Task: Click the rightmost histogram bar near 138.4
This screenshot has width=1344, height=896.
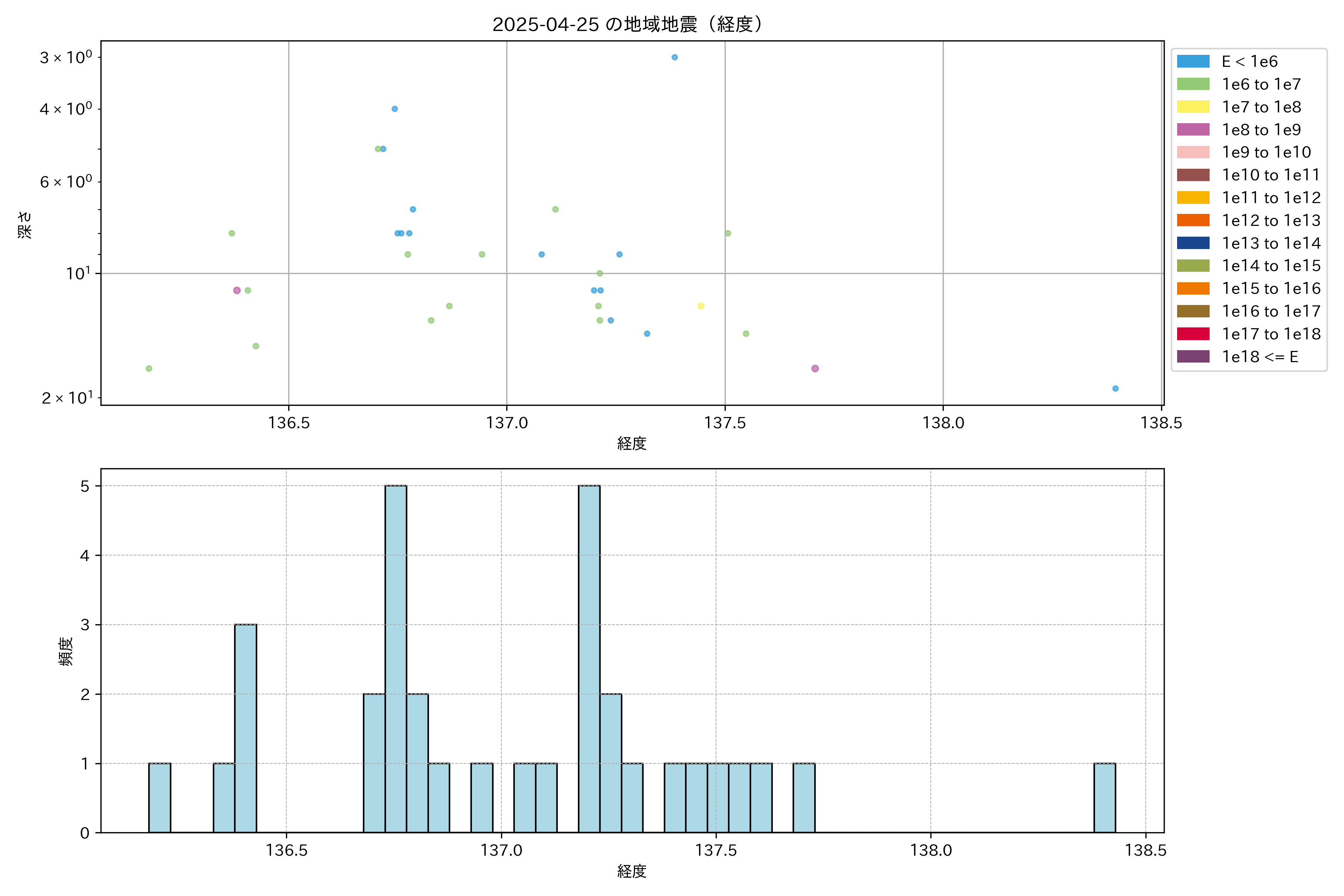Action: point(1105,798)
